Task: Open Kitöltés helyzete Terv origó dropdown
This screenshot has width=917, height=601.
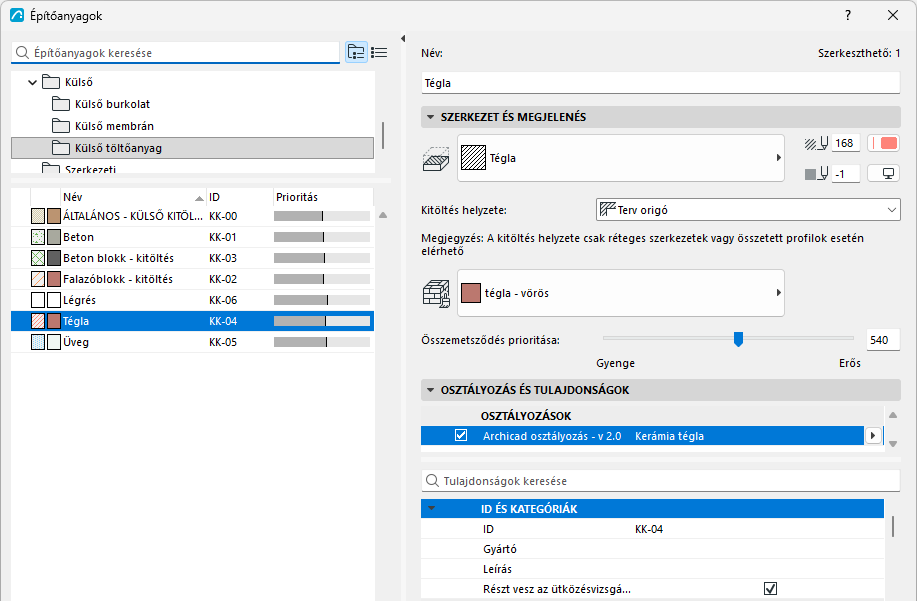Action: coord(748,210)
